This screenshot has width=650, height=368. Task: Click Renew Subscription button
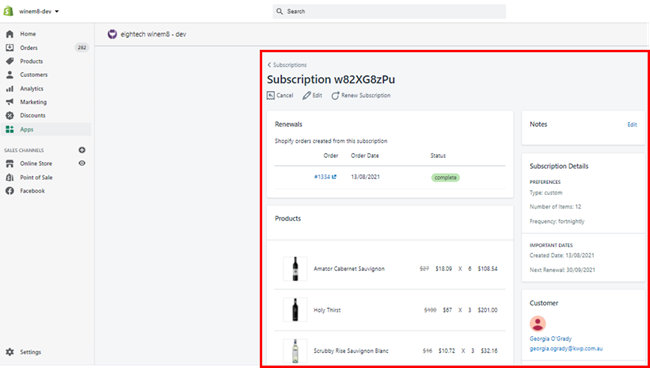pos(361,95)
